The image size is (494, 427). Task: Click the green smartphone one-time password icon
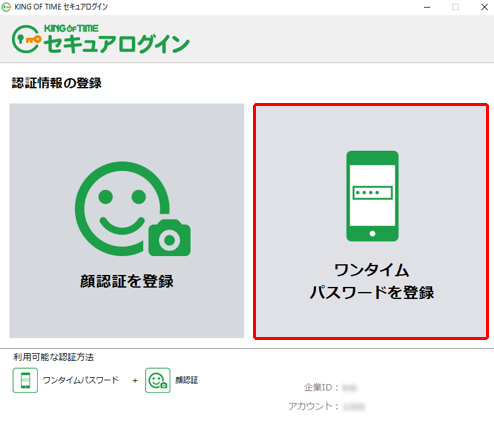pos(372,196)
